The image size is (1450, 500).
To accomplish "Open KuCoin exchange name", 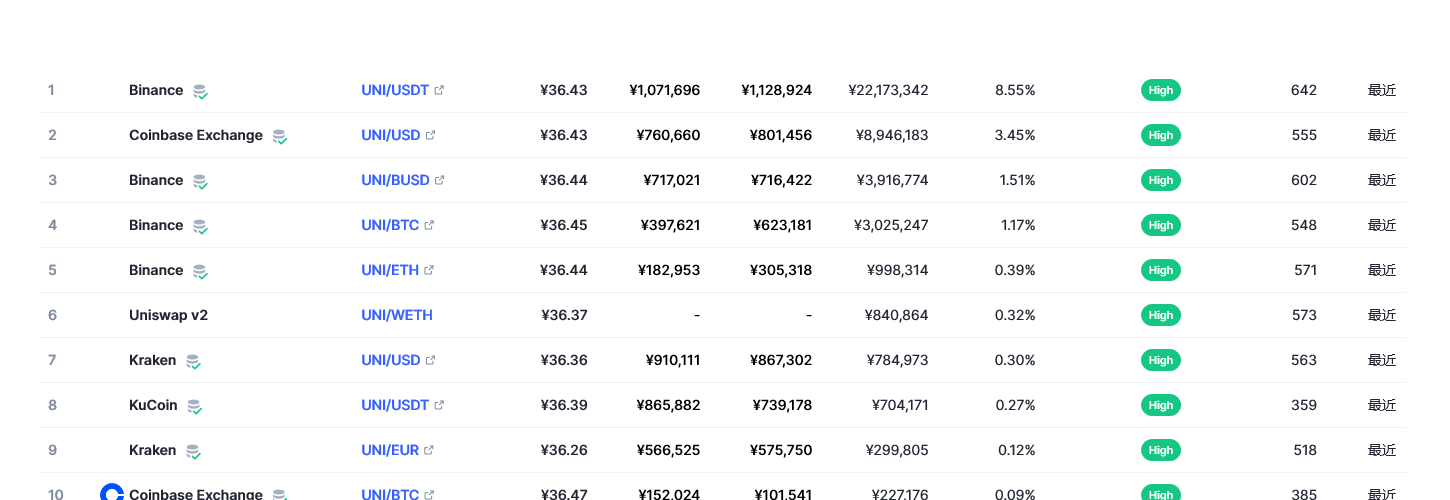I will (153, 405).
